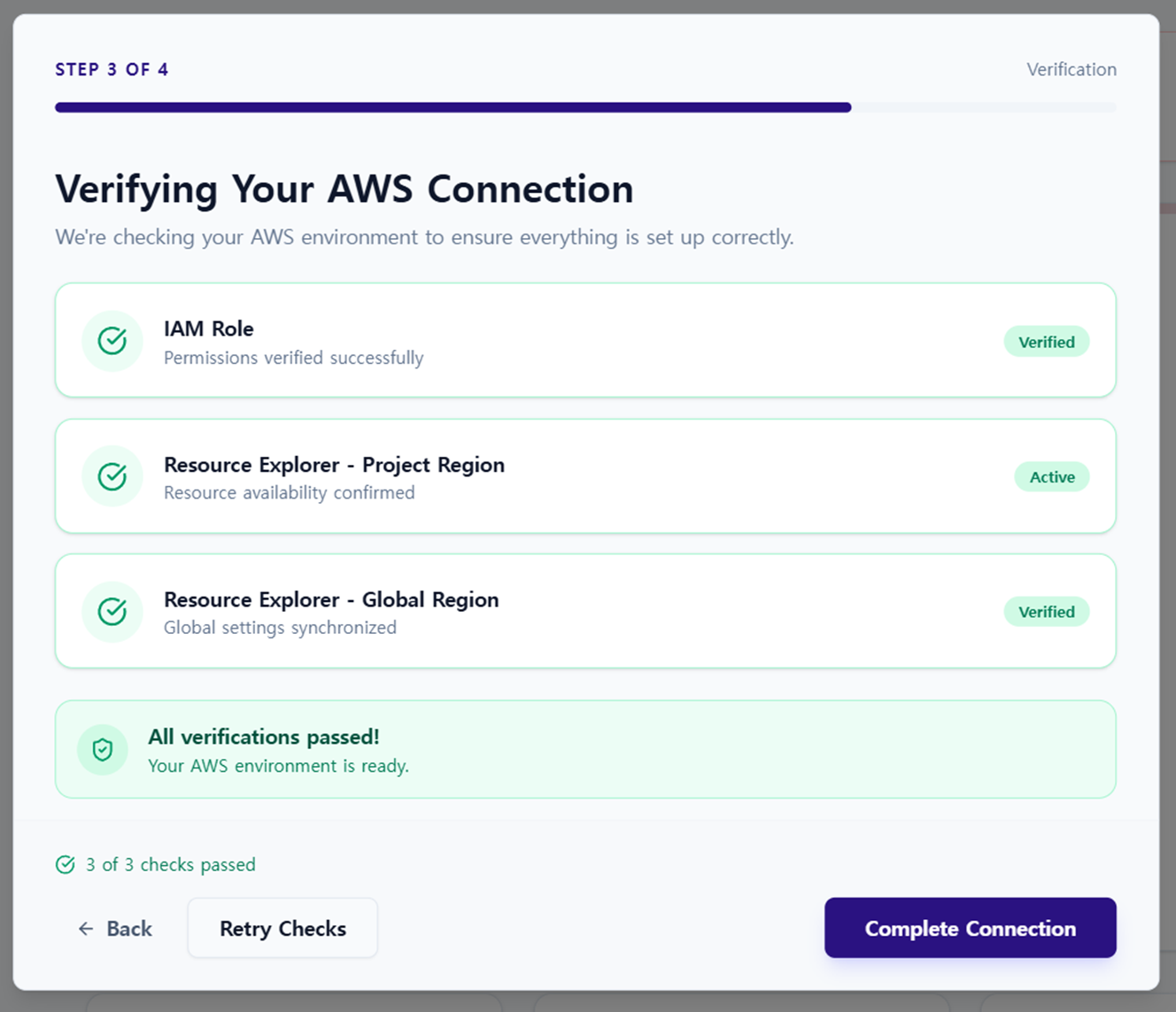This screenshot has width=1176, height=1012.
Task: Click Resource Explorer - Global Region title
Action: tap(331, 599)
